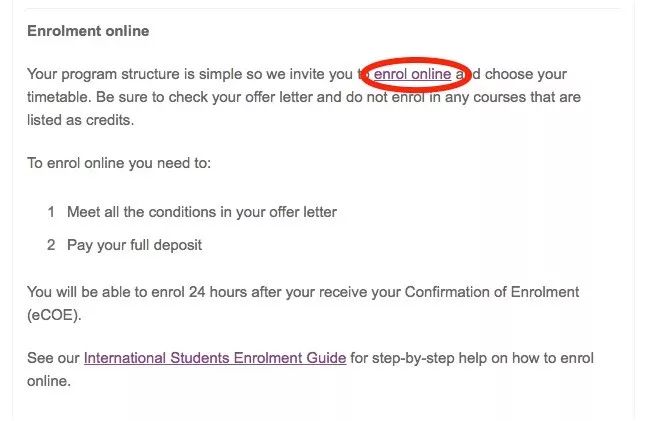Click the phrase "Confirmation of Enrolment"
The image size is (664, 421).
click(x=492, y=292)
